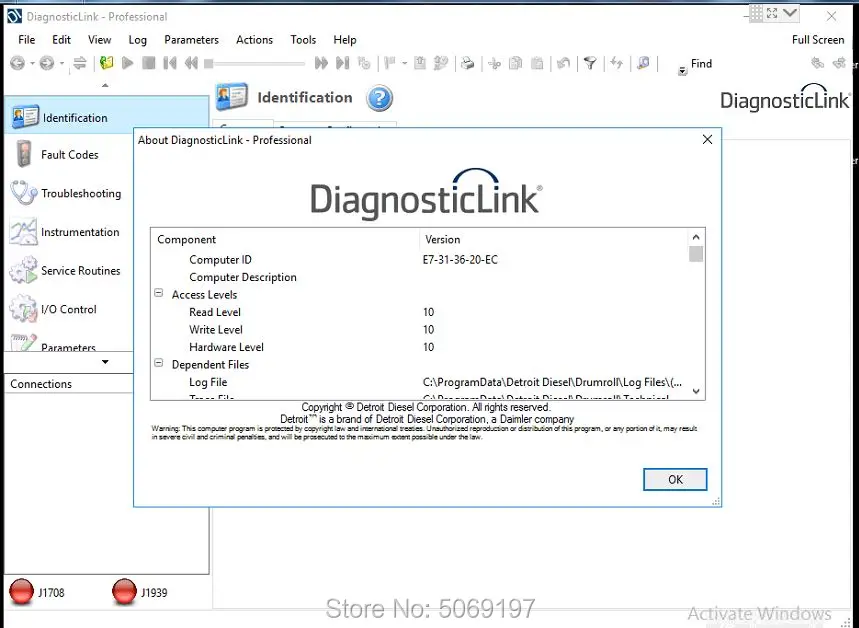Open the Tools menu
The image size is (859, 628).
point(303,39)
